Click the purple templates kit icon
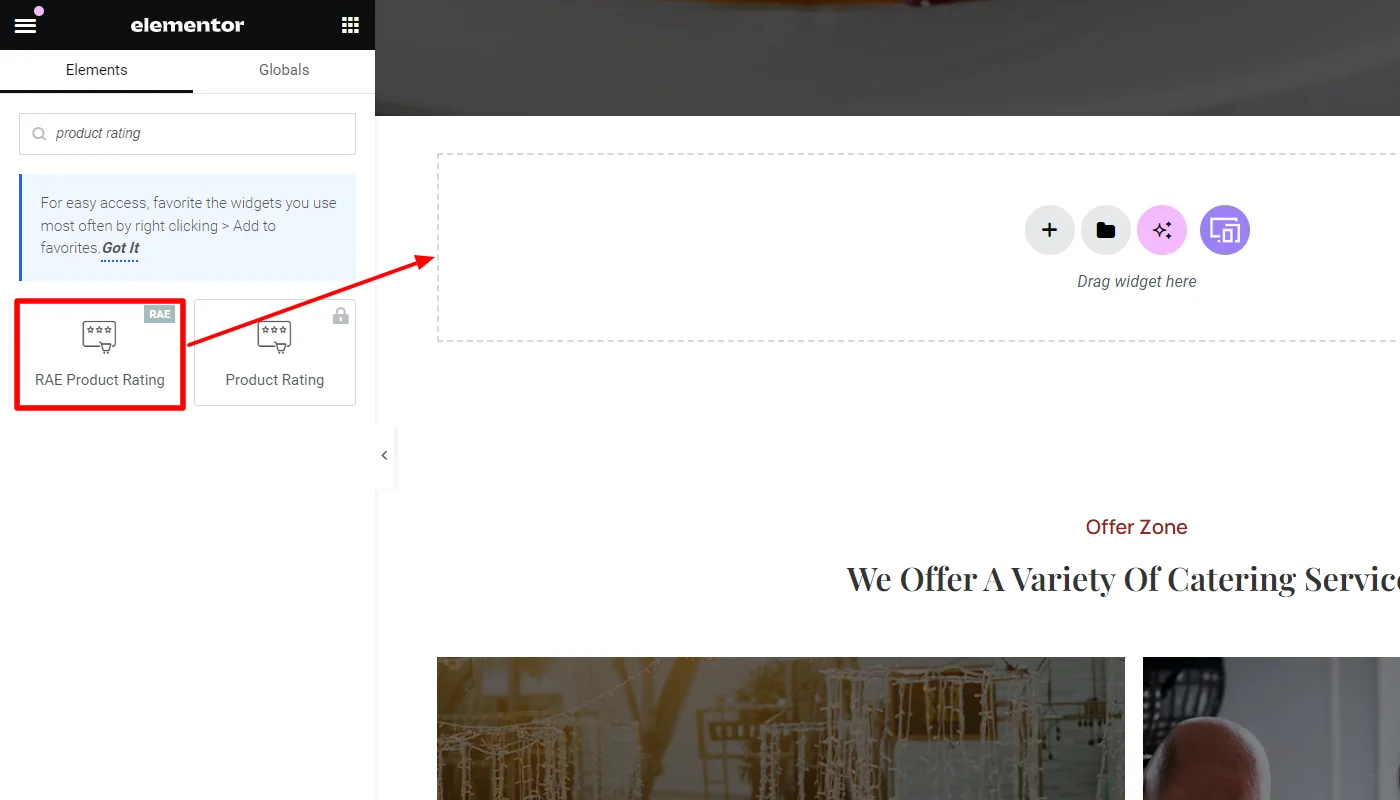The height and width of the screenshot is (800, 1400). point(1225,230)
